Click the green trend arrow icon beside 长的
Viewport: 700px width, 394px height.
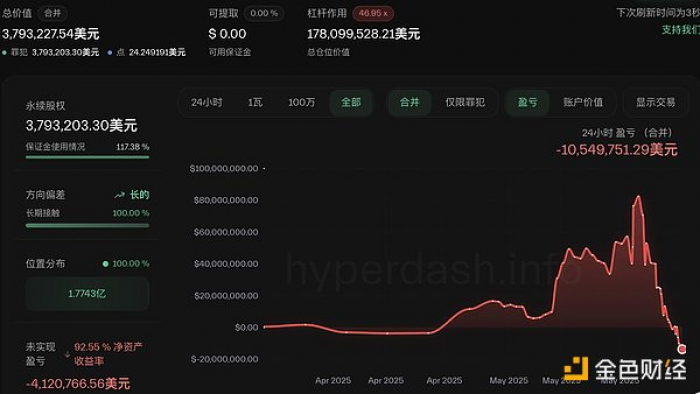pos(119,195)
